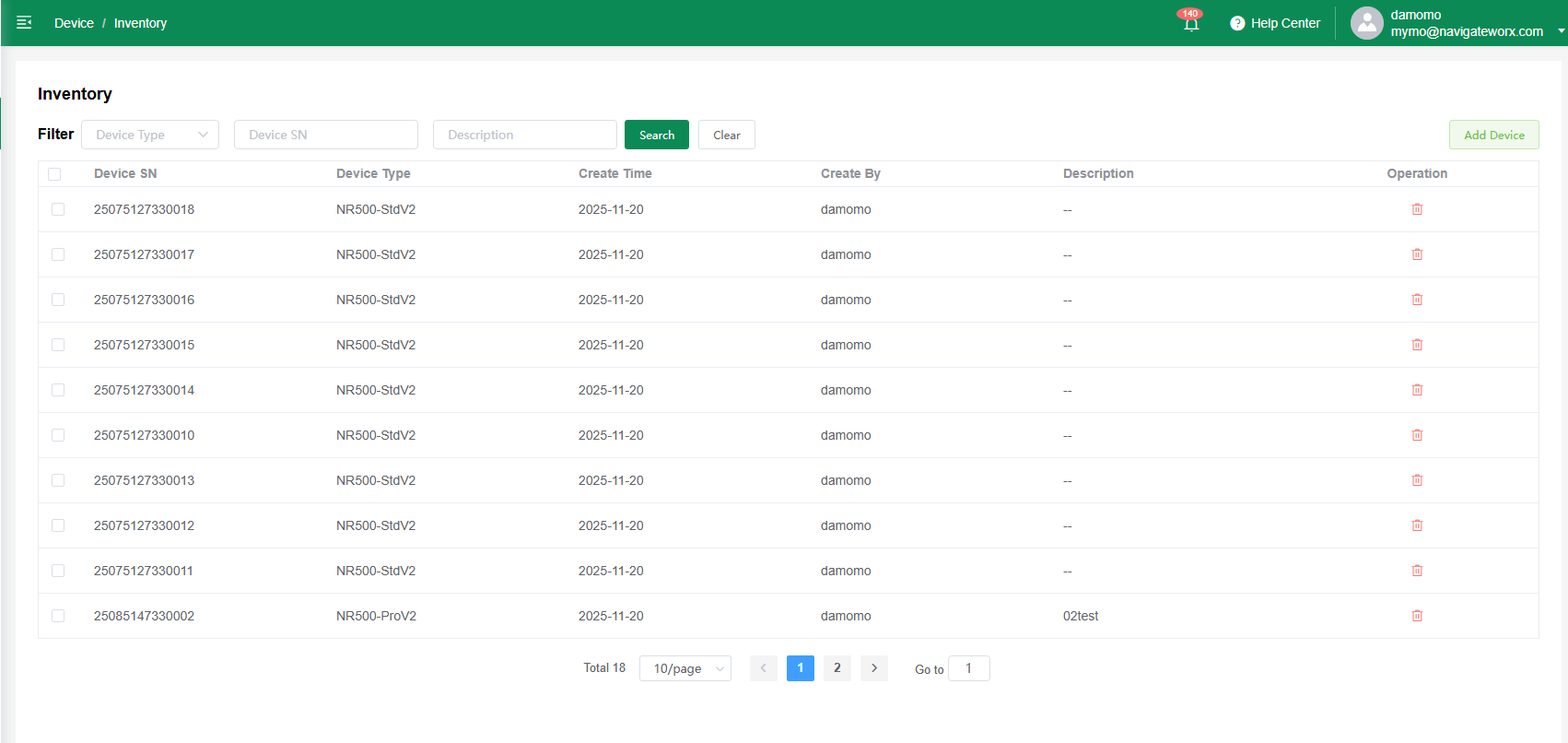Go to next page with right arrow
The width and height of the screenshot is (1568, 743).
pos(873,668)
